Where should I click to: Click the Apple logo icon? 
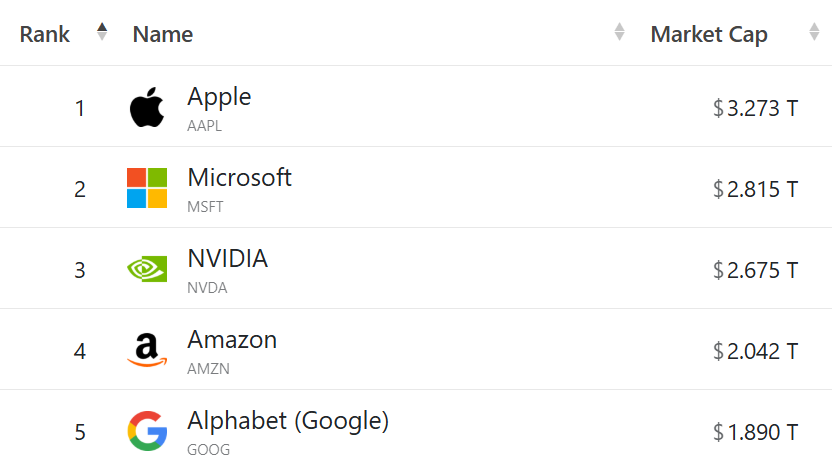tap(147, 107)
